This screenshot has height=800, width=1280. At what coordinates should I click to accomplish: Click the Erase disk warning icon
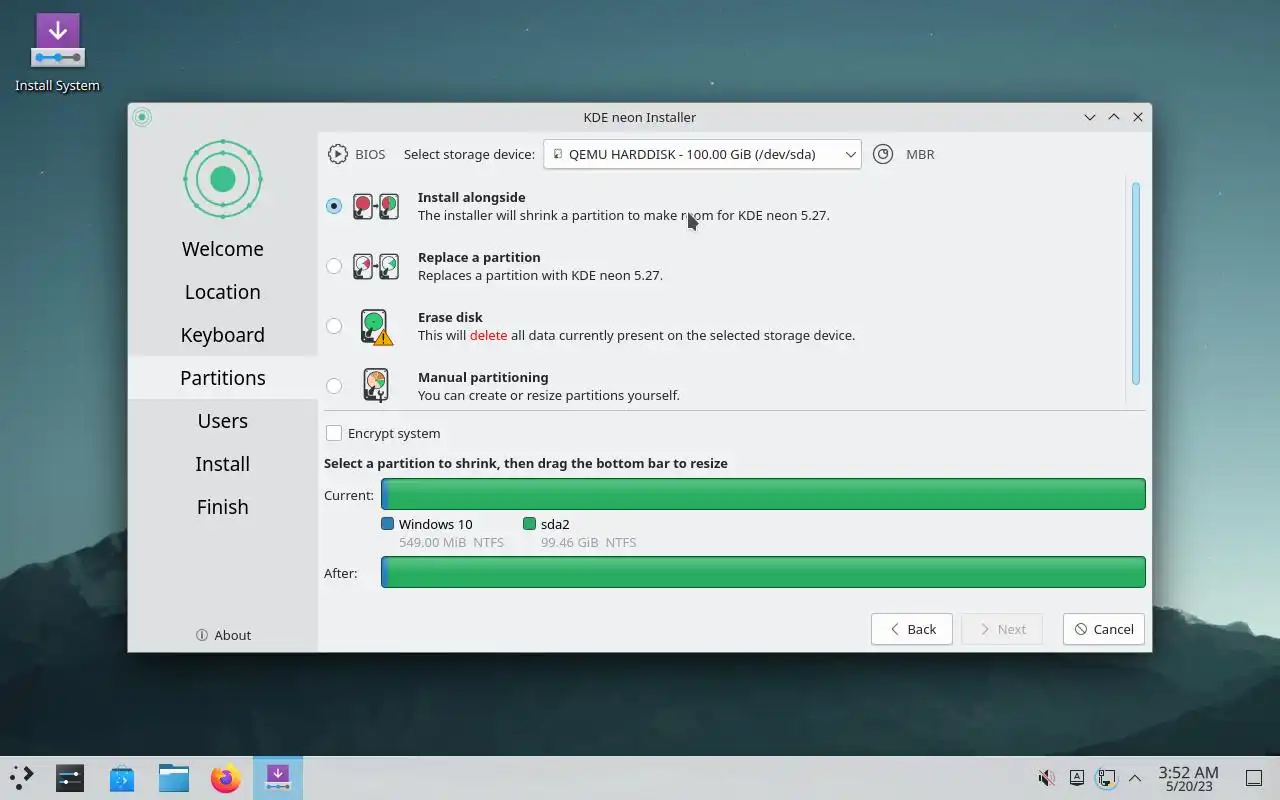(x=376, y=327)
